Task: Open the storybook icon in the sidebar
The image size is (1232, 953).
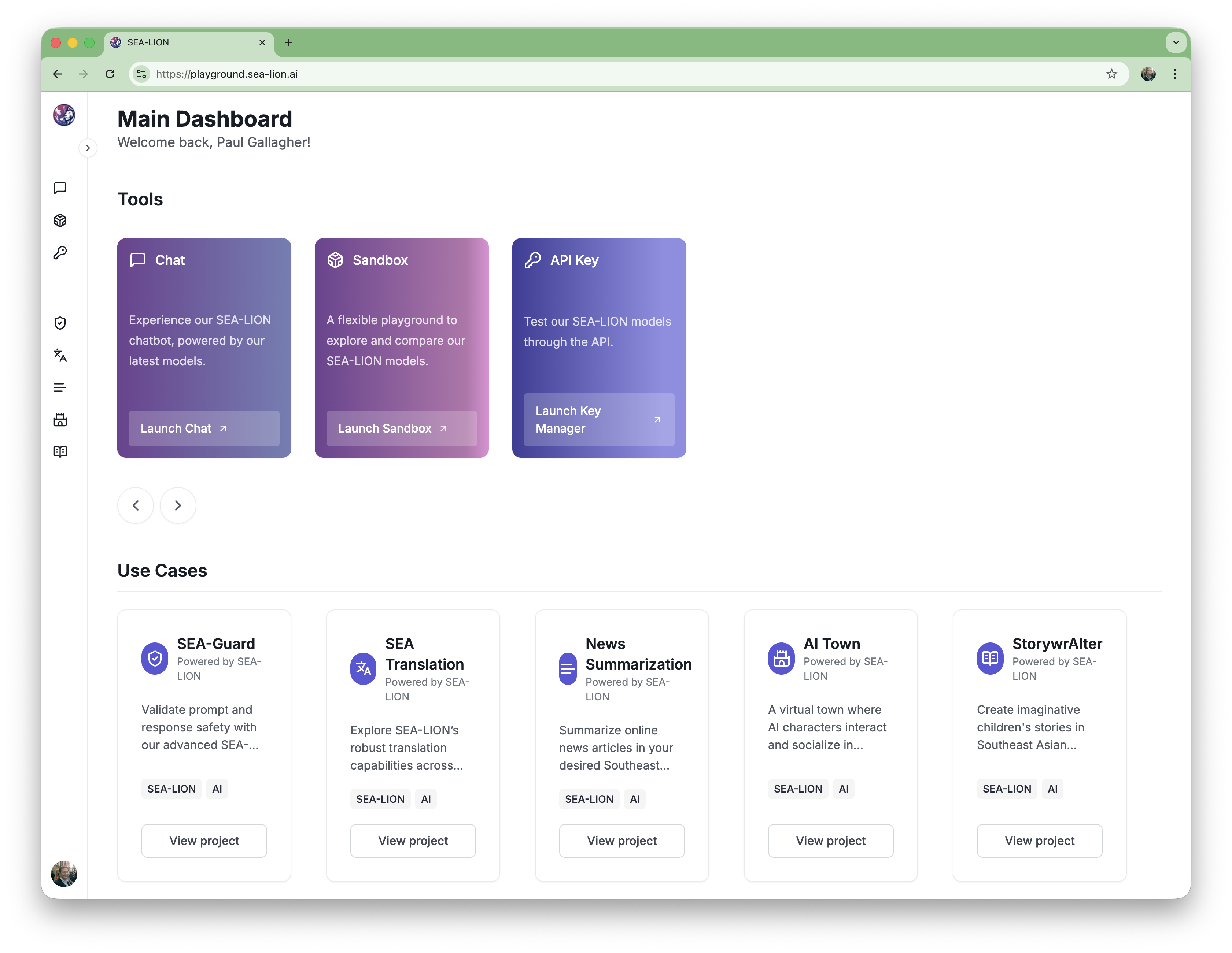Action: coord(60,452)
